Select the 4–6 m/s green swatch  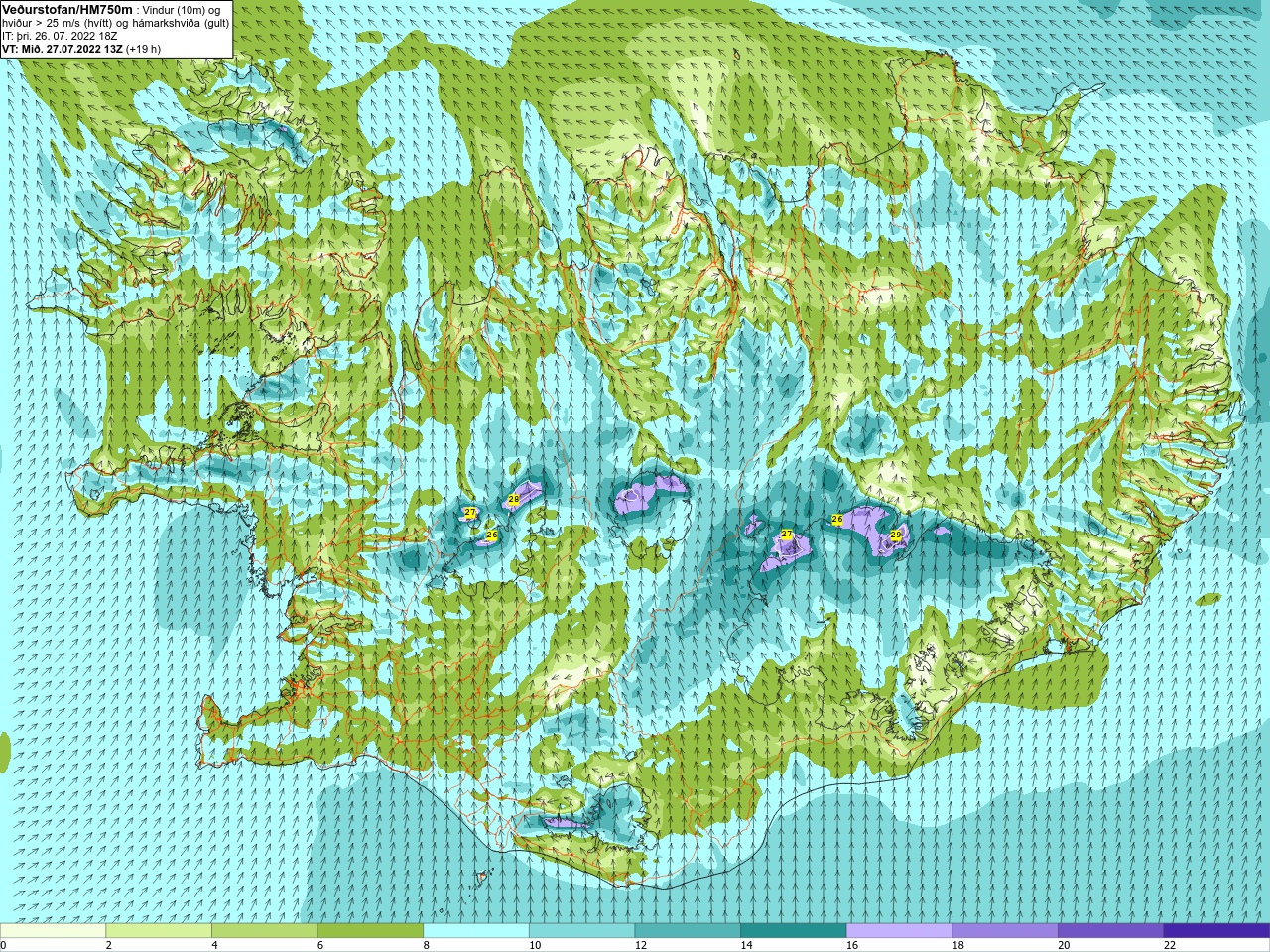point(264,931)
